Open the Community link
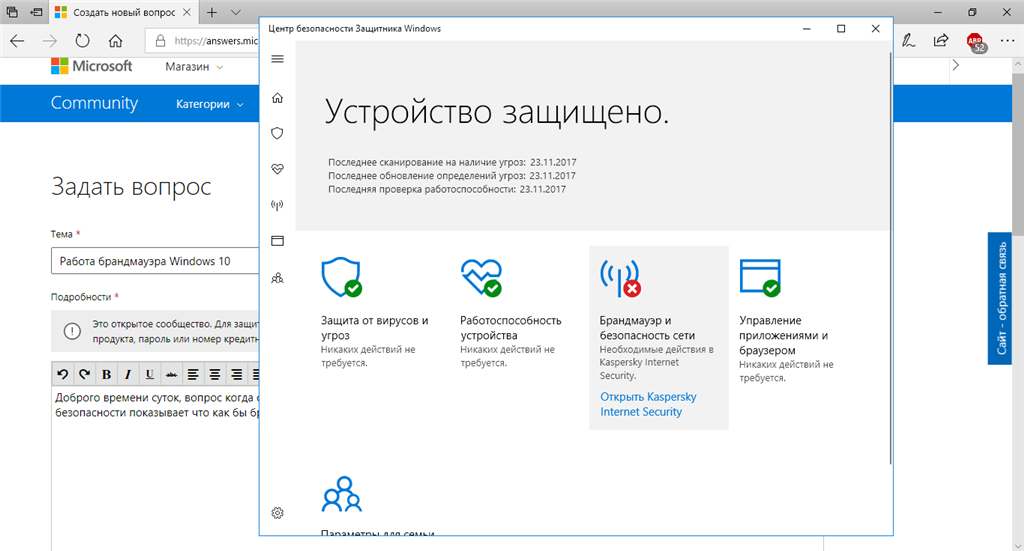This screenshot has width=1024, height=551. tap(94, 103)
